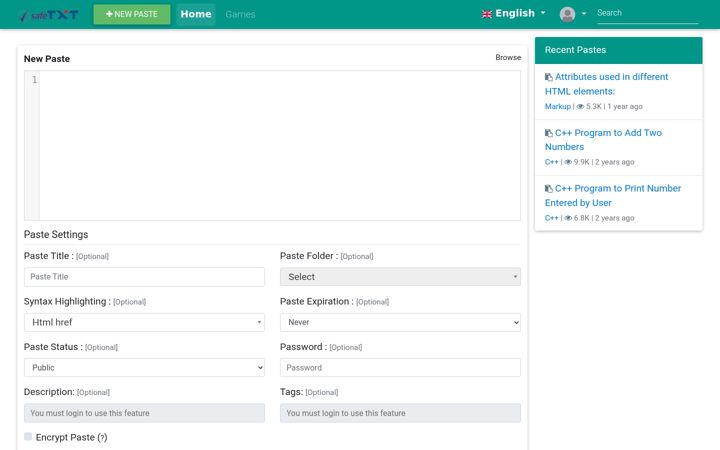
Task: Open the Paste Status Public dropdown
Action: [144, 368]
